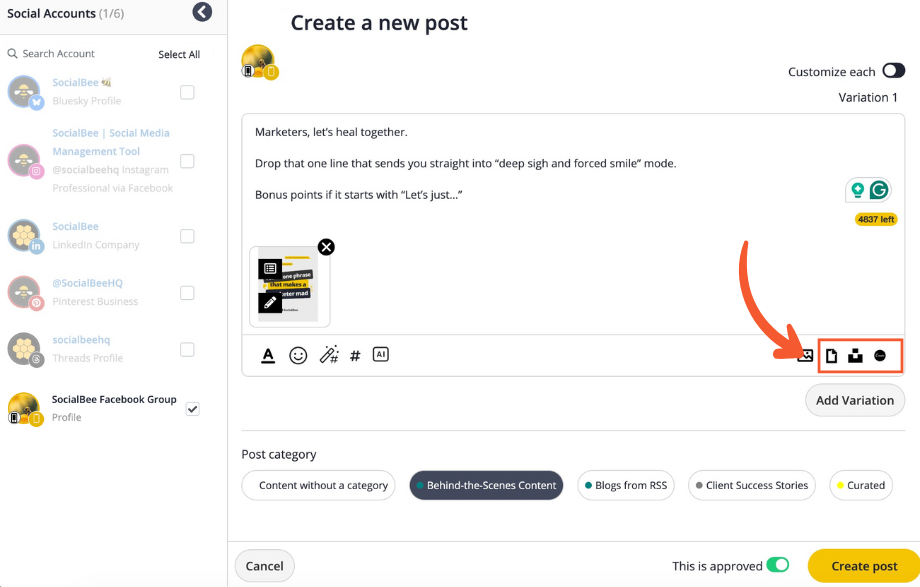Click the Add Variation button

click(x=855, y=400)
